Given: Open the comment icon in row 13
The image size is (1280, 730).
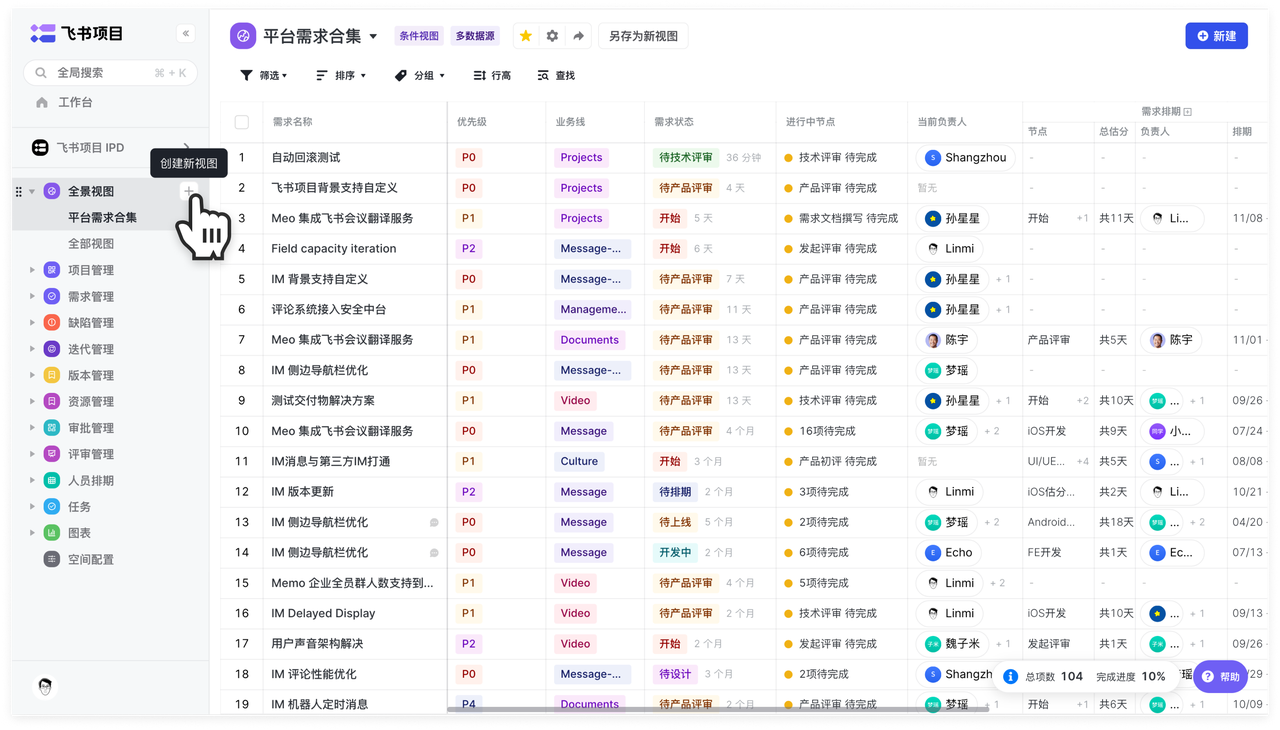Looking at the screenshot, I should click(x=434, y=522).
